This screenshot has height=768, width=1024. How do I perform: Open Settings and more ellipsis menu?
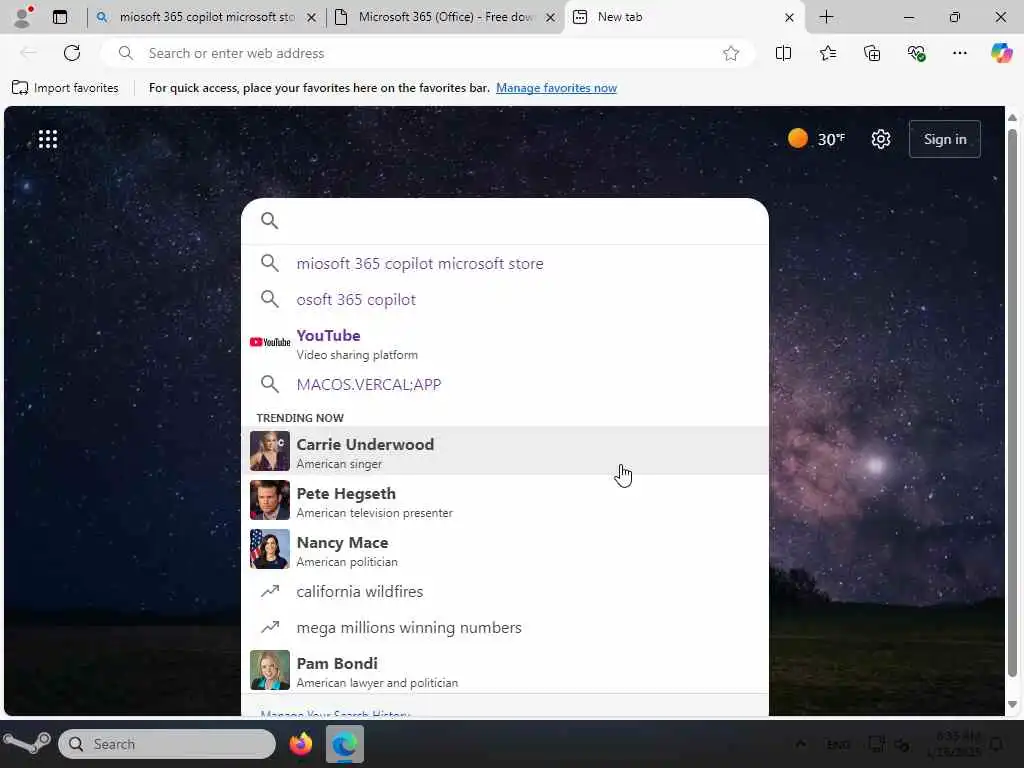[959, 53]
